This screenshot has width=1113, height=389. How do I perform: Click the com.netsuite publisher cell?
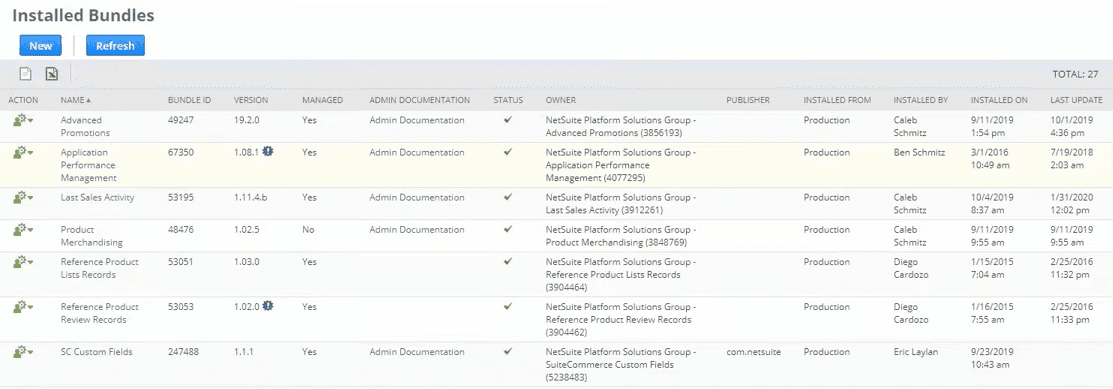click(754, 351)
